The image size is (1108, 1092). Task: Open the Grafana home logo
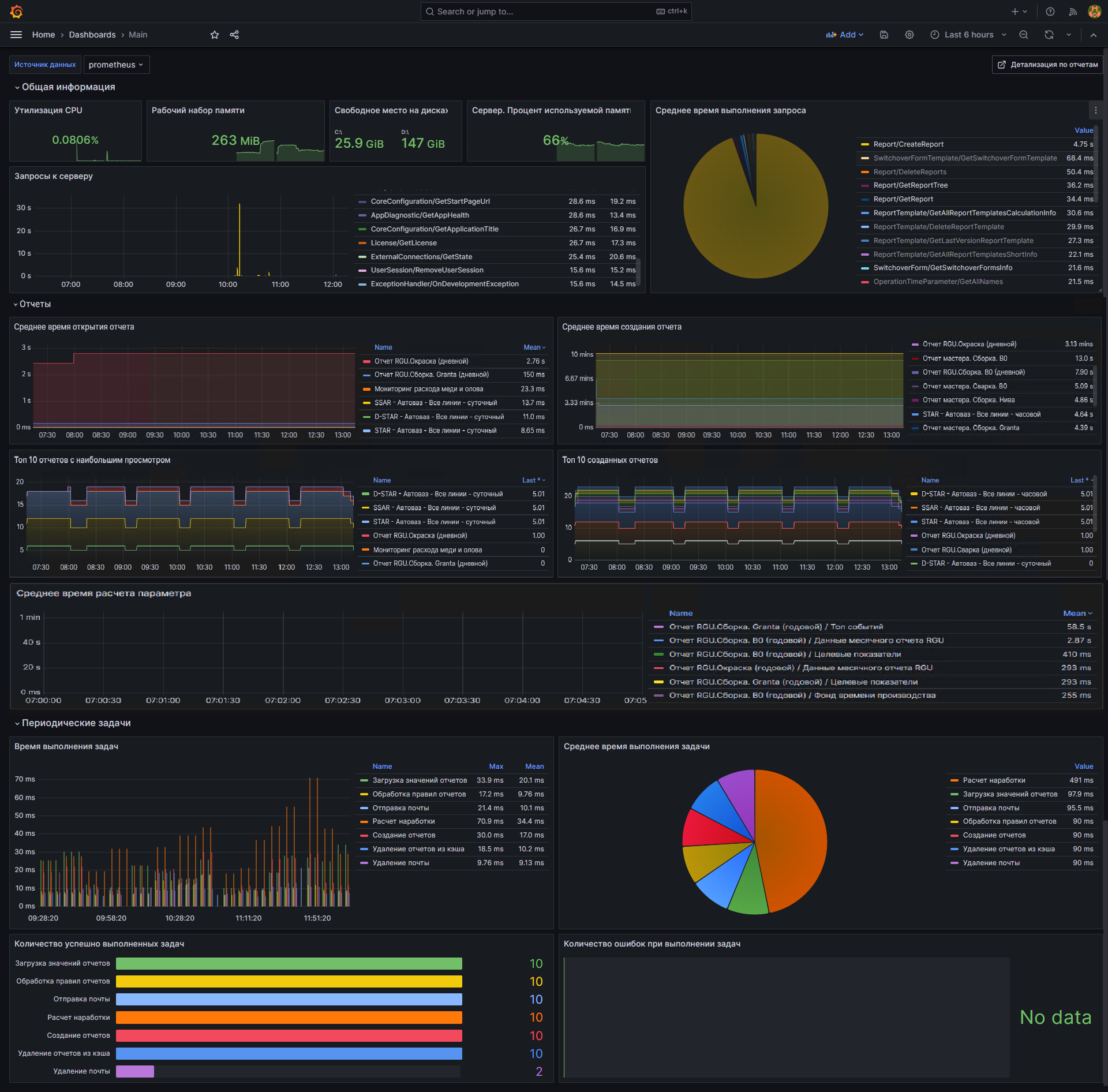click(x=16, y=12)
